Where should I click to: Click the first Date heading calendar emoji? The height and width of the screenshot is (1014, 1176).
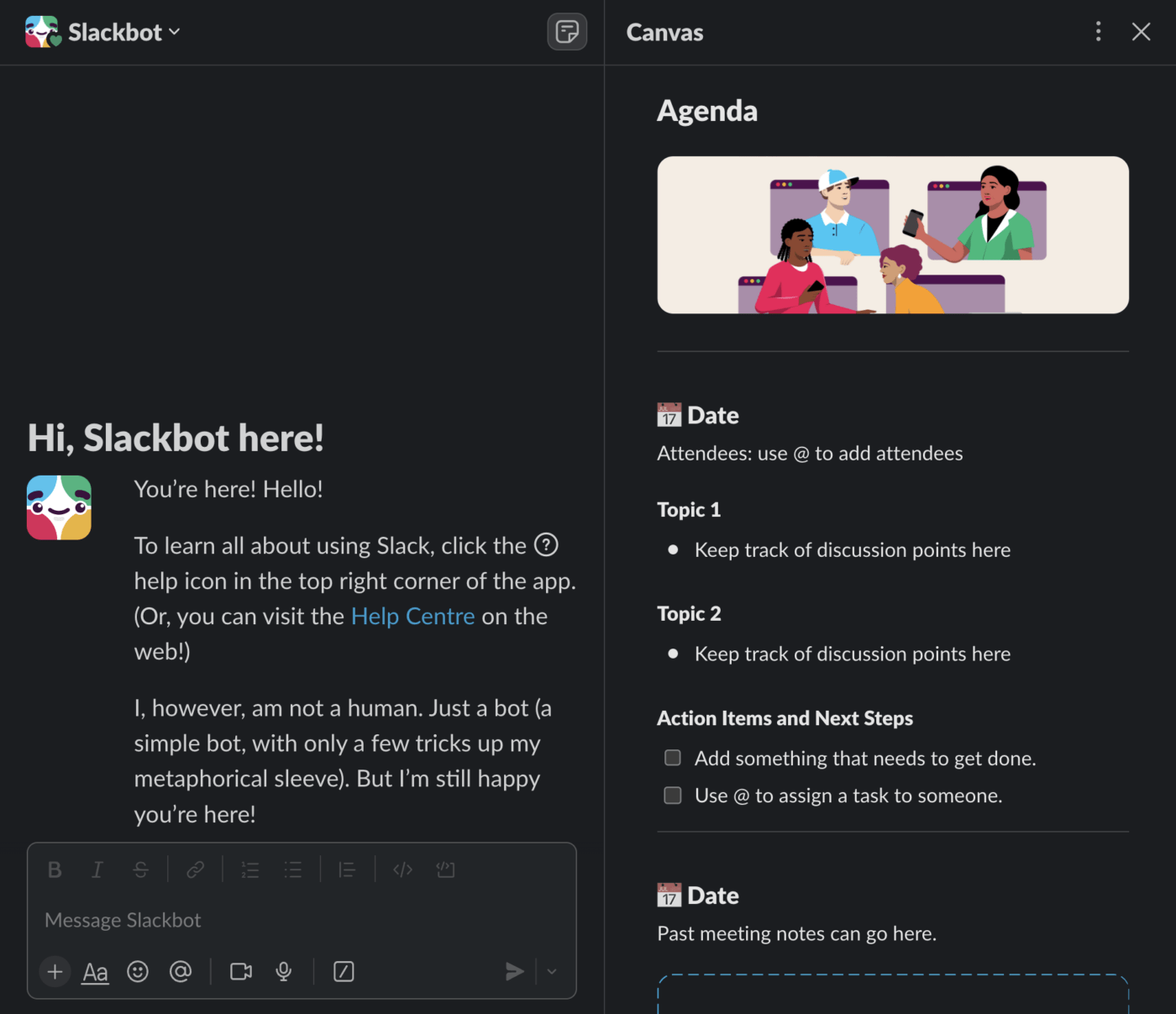(669, 415)
